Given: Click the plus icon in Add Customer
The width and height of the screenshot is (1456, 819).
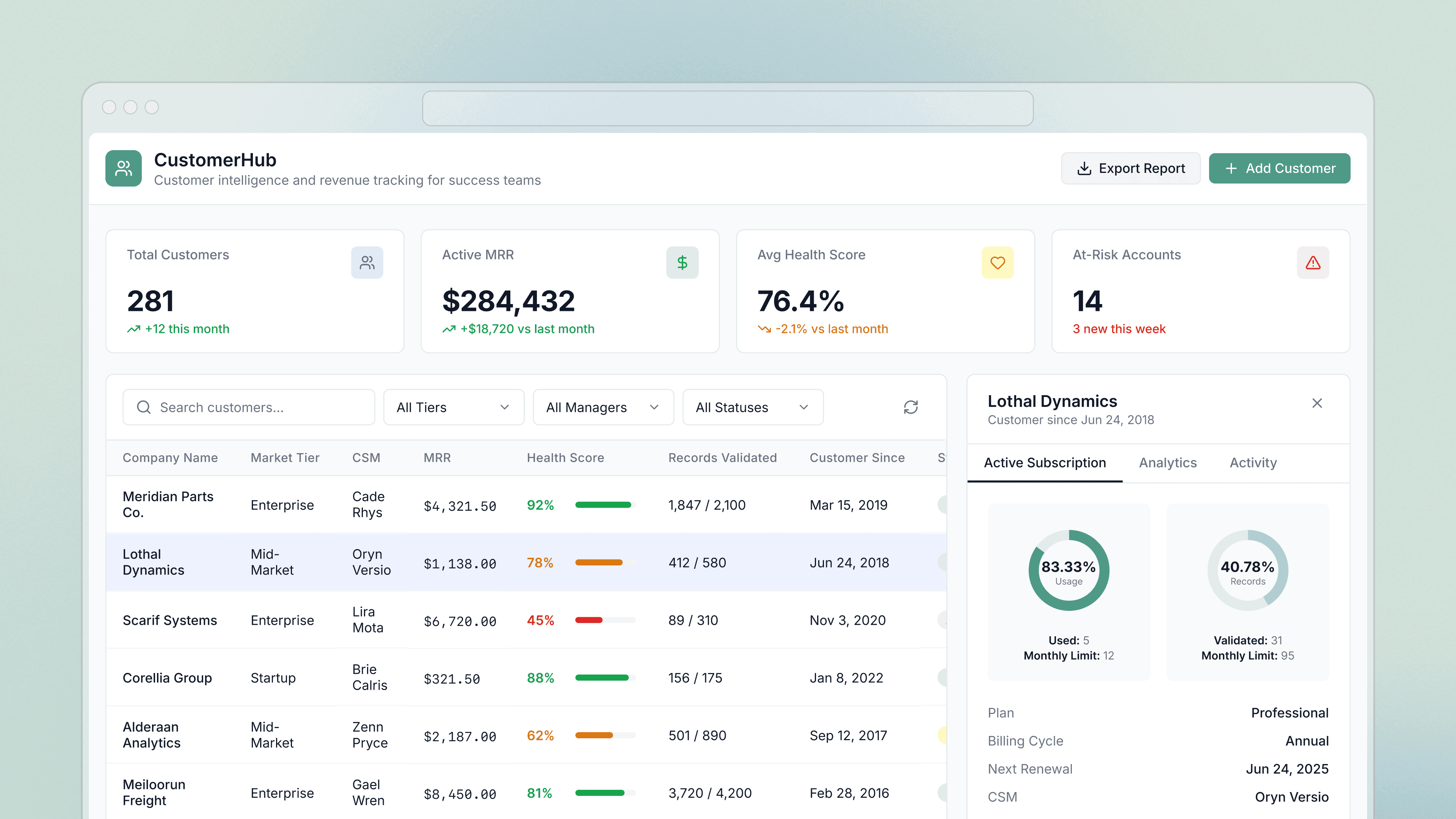Looking at the screenshot, I should (1230, 168).
